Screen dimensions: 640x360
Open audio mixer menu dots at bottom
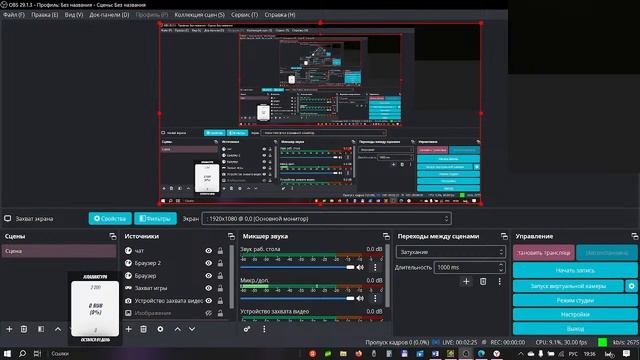click(264, 329)
